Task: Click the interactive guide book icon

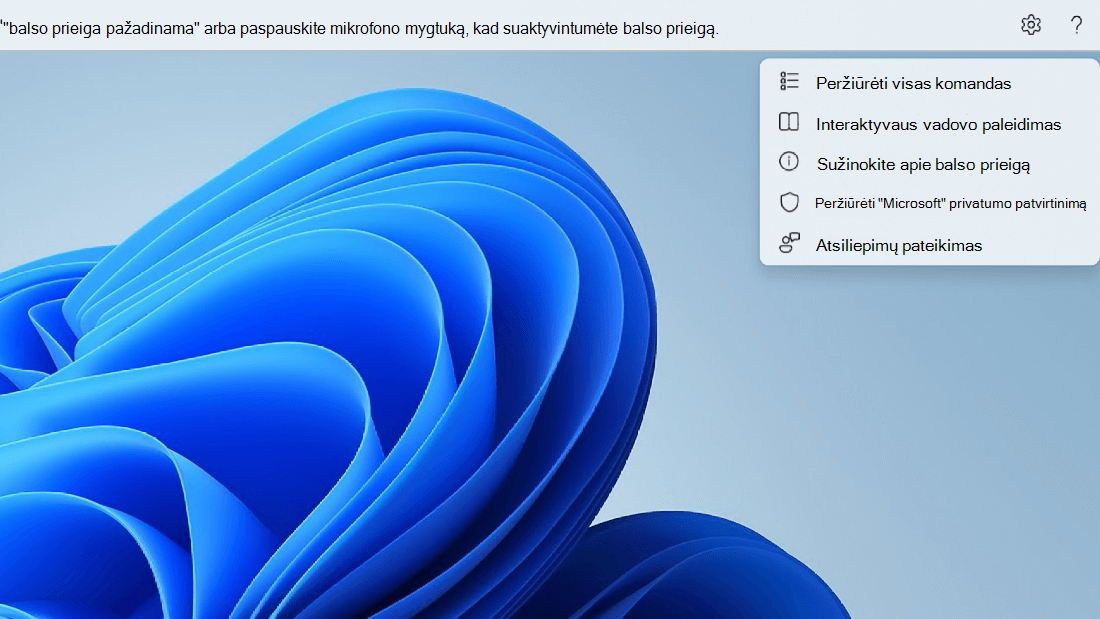Action: coord(789,122)
